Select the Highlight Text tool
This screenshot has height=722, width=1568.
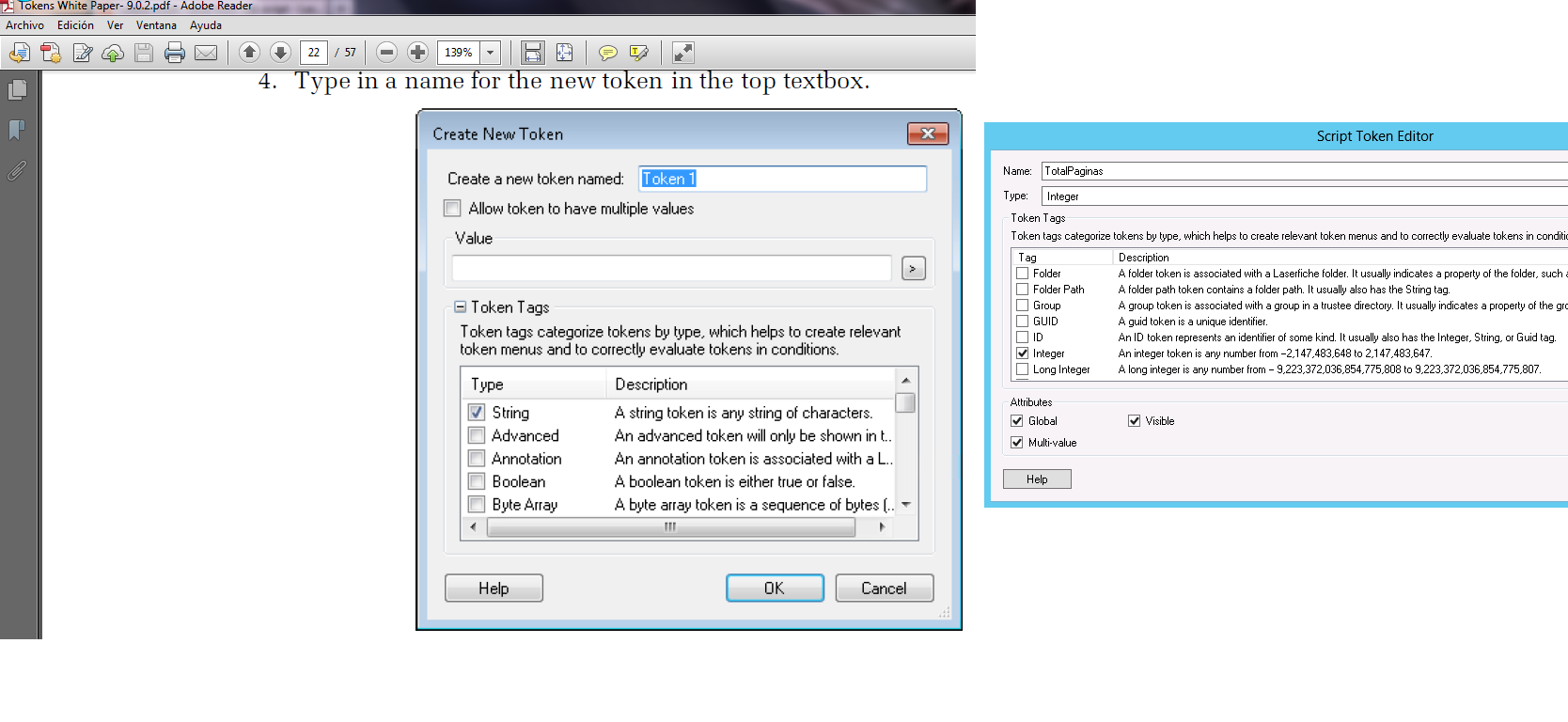point(639,53)
